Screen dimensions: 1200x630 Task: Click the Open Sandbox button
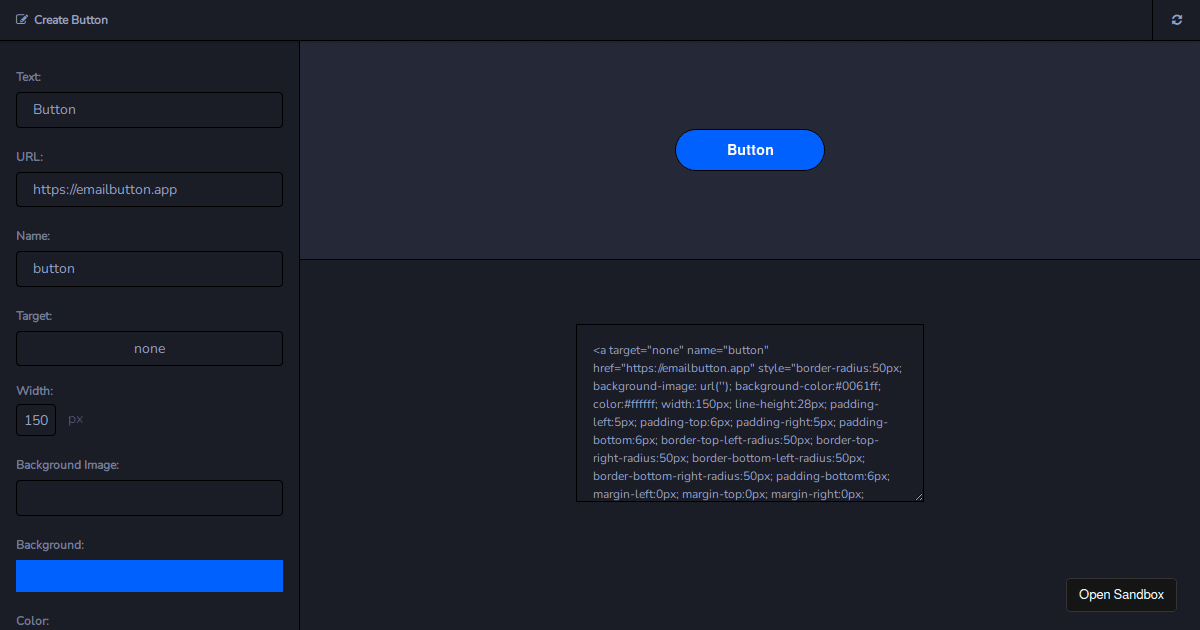[x=1121, y=594]
